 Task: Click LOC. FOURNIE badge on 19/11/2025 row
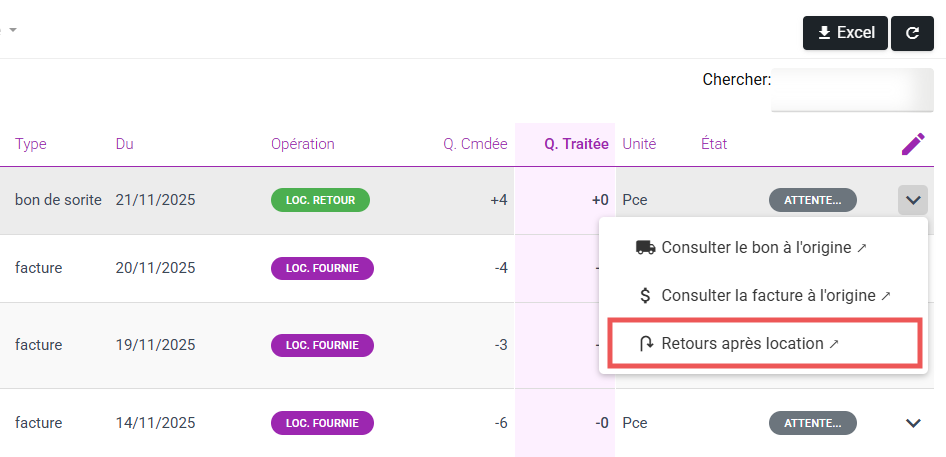click(322, 345)
